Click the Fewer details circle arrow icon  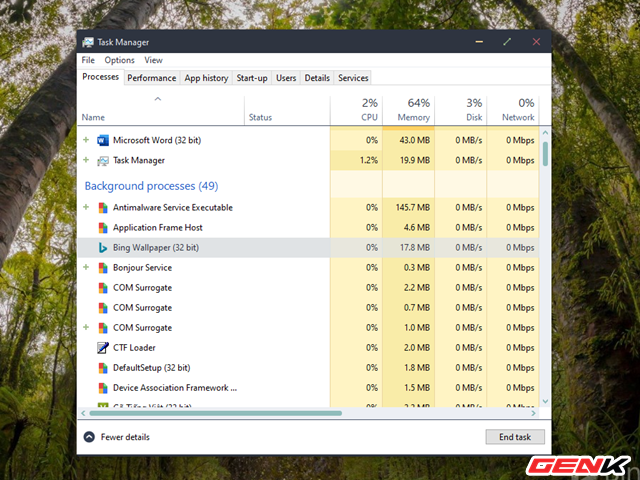89,437
